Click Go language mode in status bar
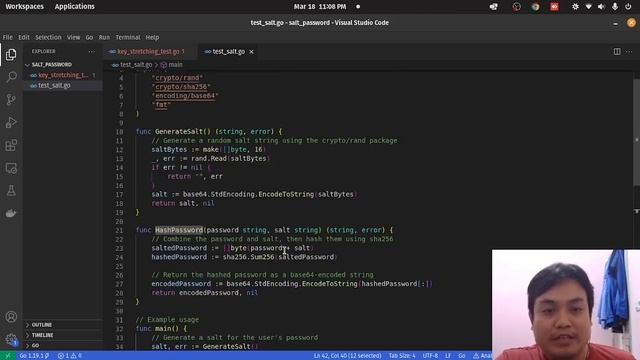Screen dimensions: 640x360 click(x=462, y=356)
